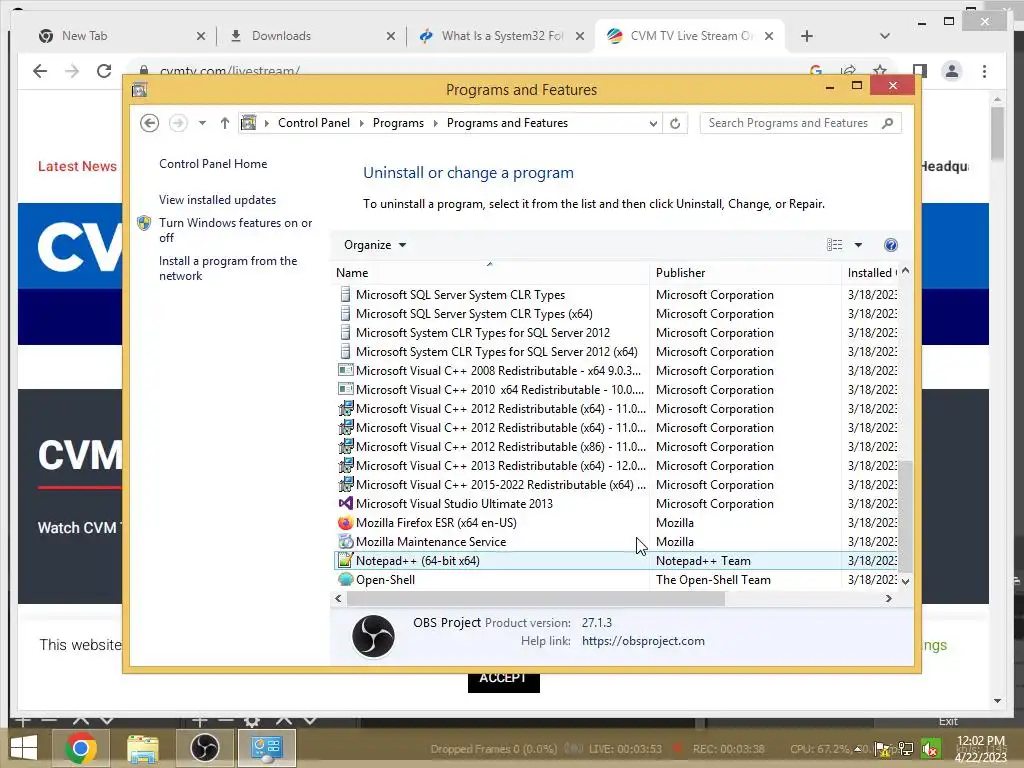Click Latest News on the CVM page
The width and height of the screenshot is (1024, 768).
point(77,166)
